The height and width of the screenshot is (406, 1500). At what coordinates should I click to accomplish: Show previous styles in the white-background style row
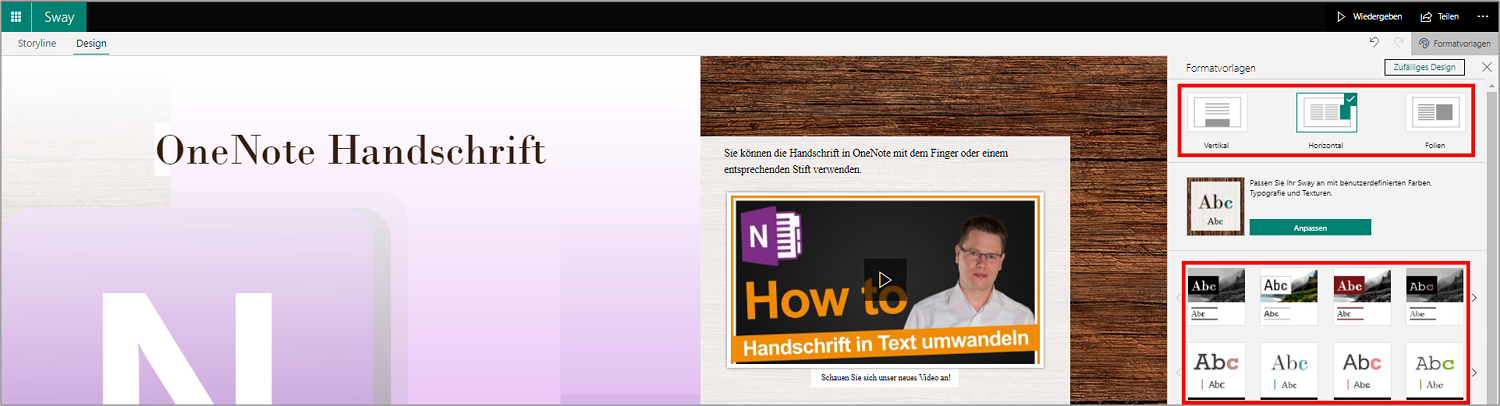[x=1178, y=372]
